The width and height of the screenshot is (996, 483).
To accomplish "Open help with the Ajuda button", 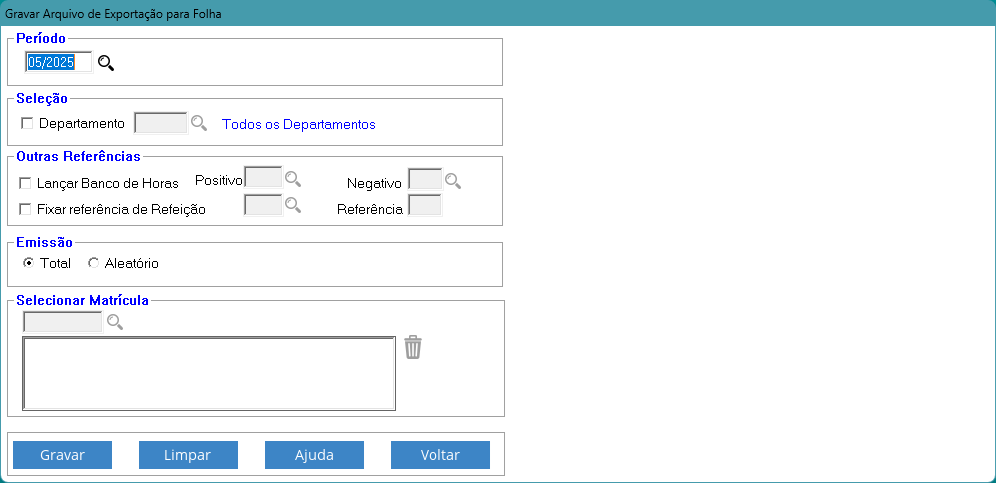I will coord(314,455).
